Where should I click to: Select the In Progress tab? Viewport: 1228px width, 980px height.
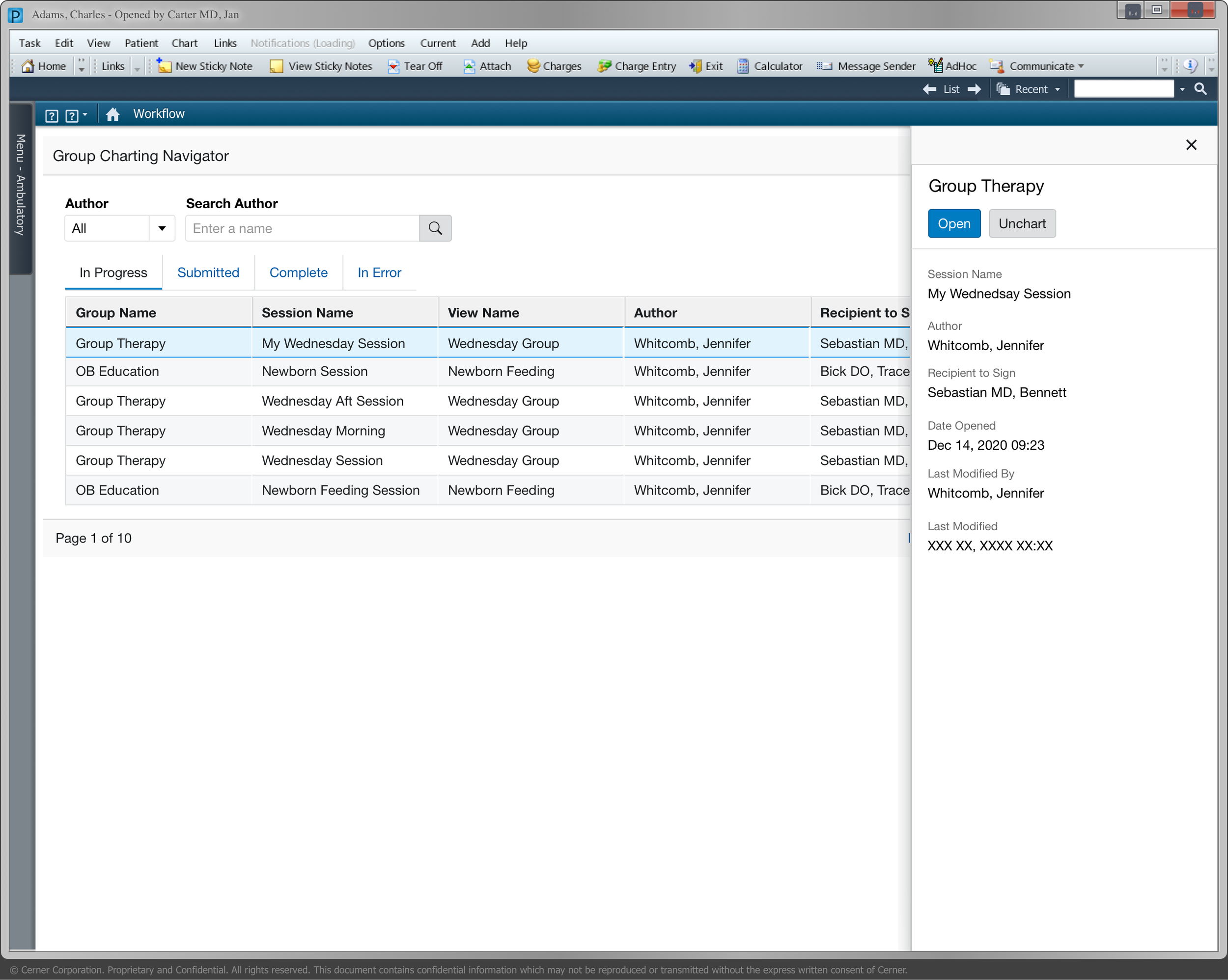113,272
